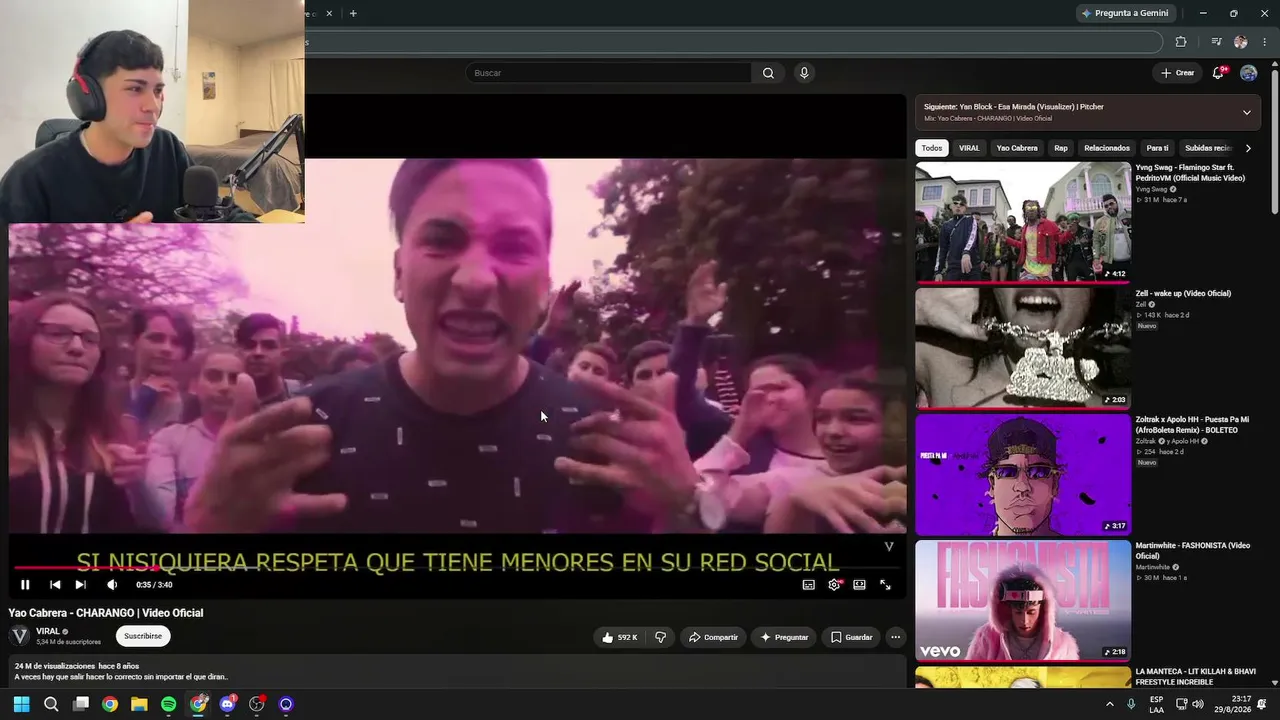This screenshot has width=1280, height=720.
Task: Select the Para ti filter chip
Action: click(1157, 148)
